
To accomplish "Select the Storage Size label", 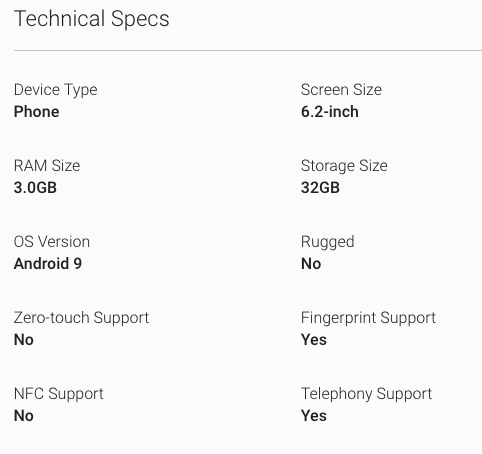I will [344, 166].
